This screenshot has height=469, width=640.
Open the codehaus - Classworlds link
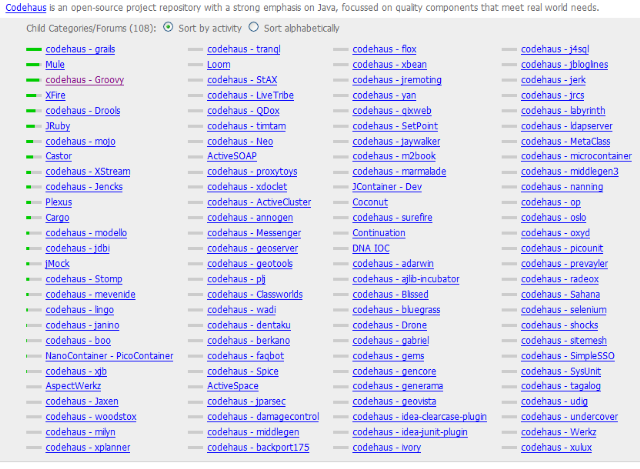click(255, 295)
